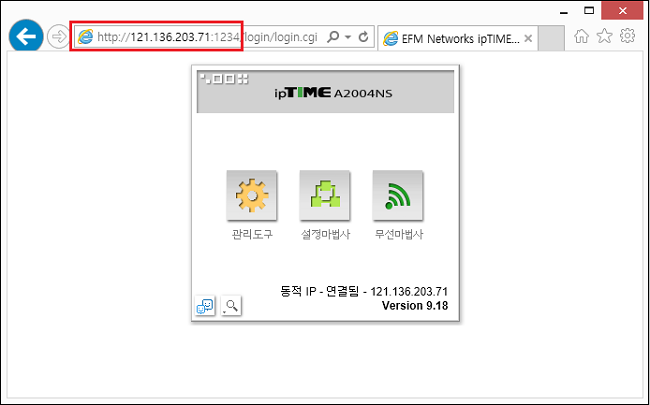Launch the 설정마법사 network wizard icon
The height and width of the screenshot is (405, 650).
click(325, 195)
